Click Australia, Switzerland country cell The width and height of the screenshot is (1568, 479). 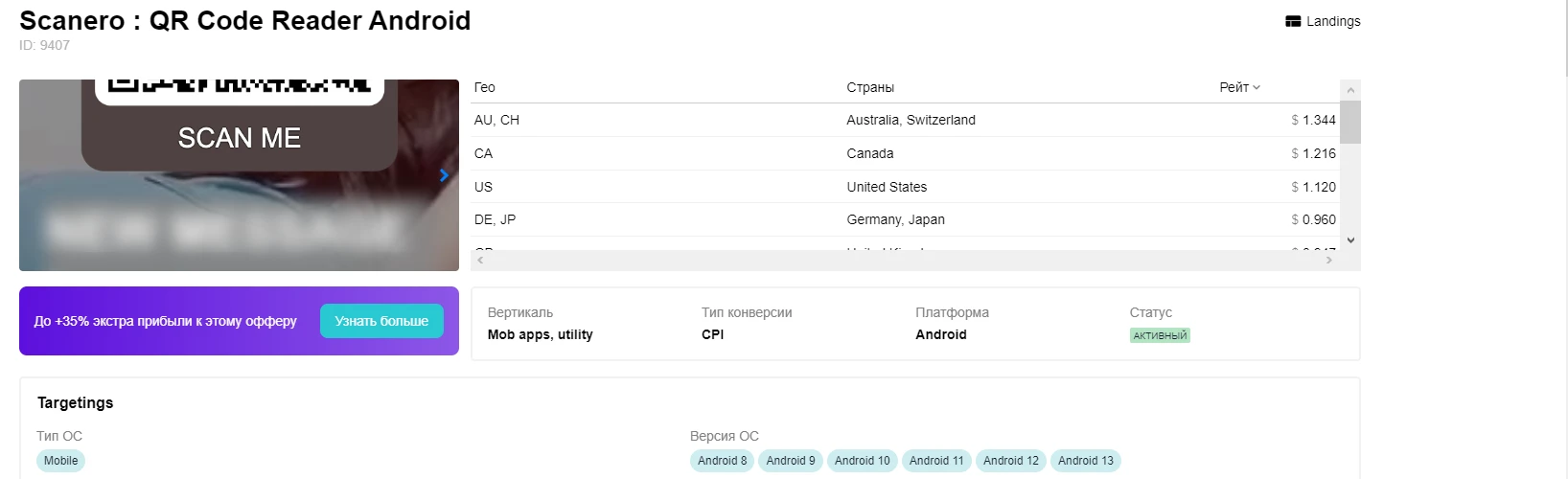(911, 120)
